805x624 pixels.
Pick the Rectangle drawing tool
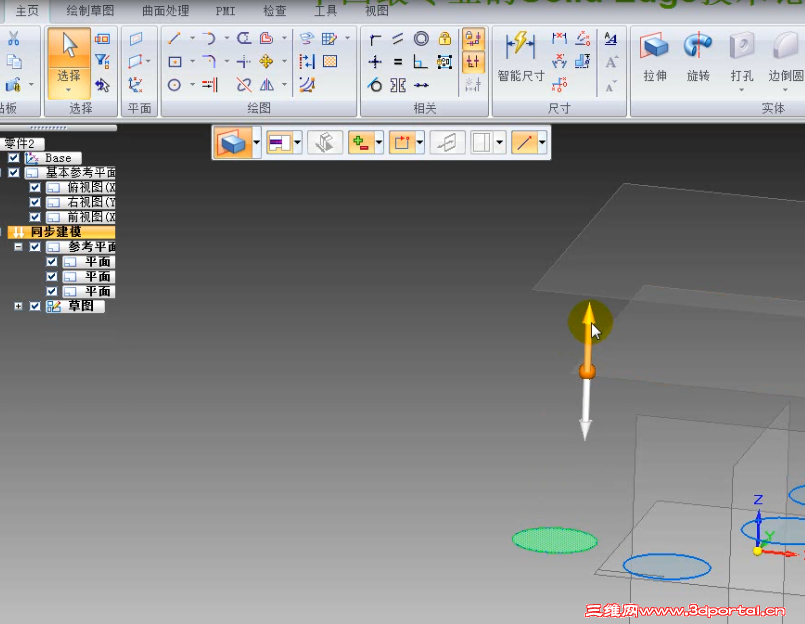click(175, 62)
